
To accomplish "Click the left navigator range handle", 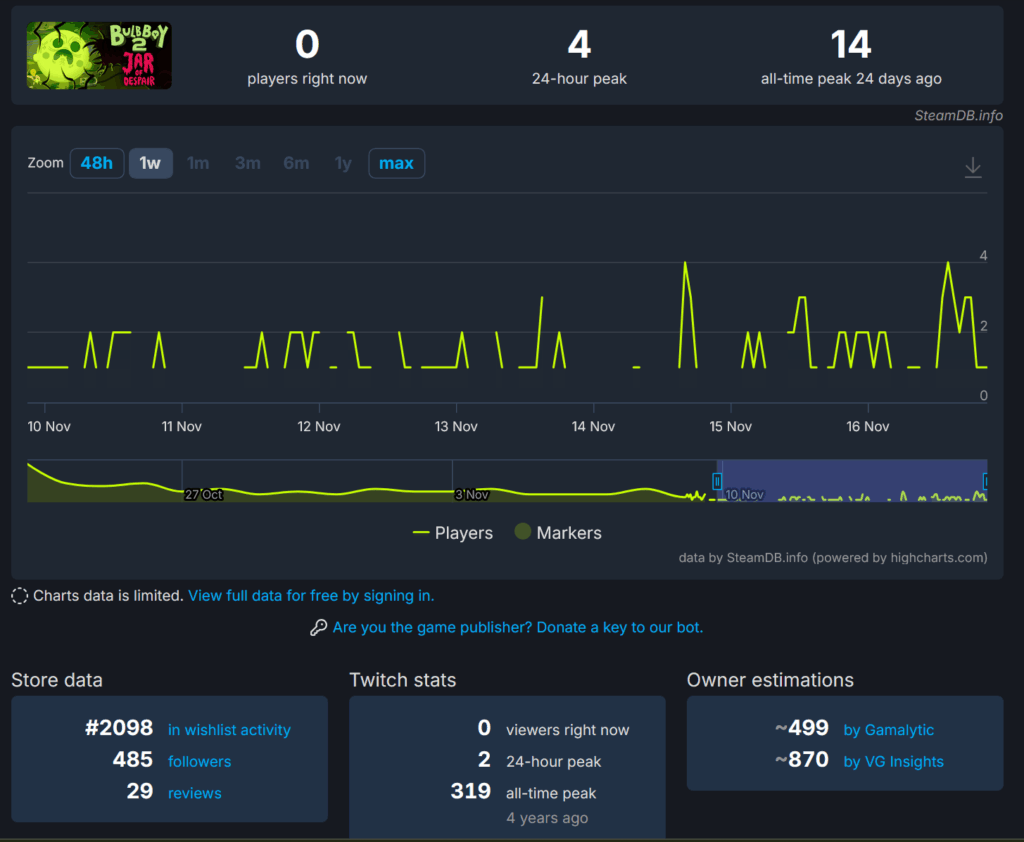I will tap(717, 481).
